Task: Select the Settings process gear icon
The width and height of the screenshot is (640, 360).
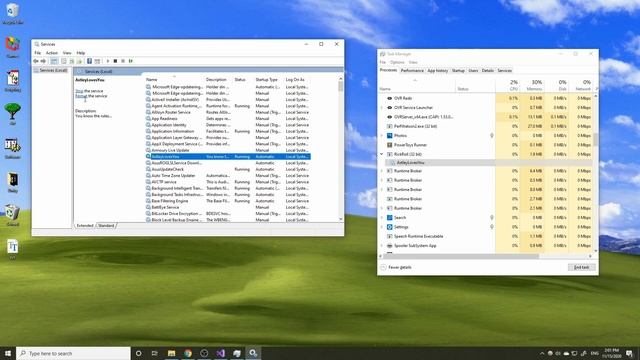Action: pyautogui.click(x=389, y=227)
